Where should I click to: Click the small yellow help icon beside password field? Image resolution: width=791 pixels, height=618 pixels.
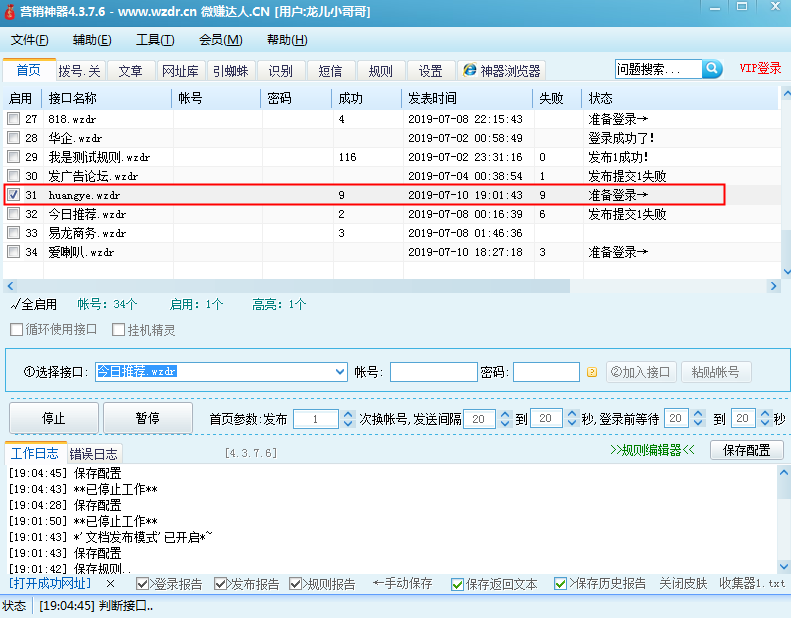tap(592, 372)
